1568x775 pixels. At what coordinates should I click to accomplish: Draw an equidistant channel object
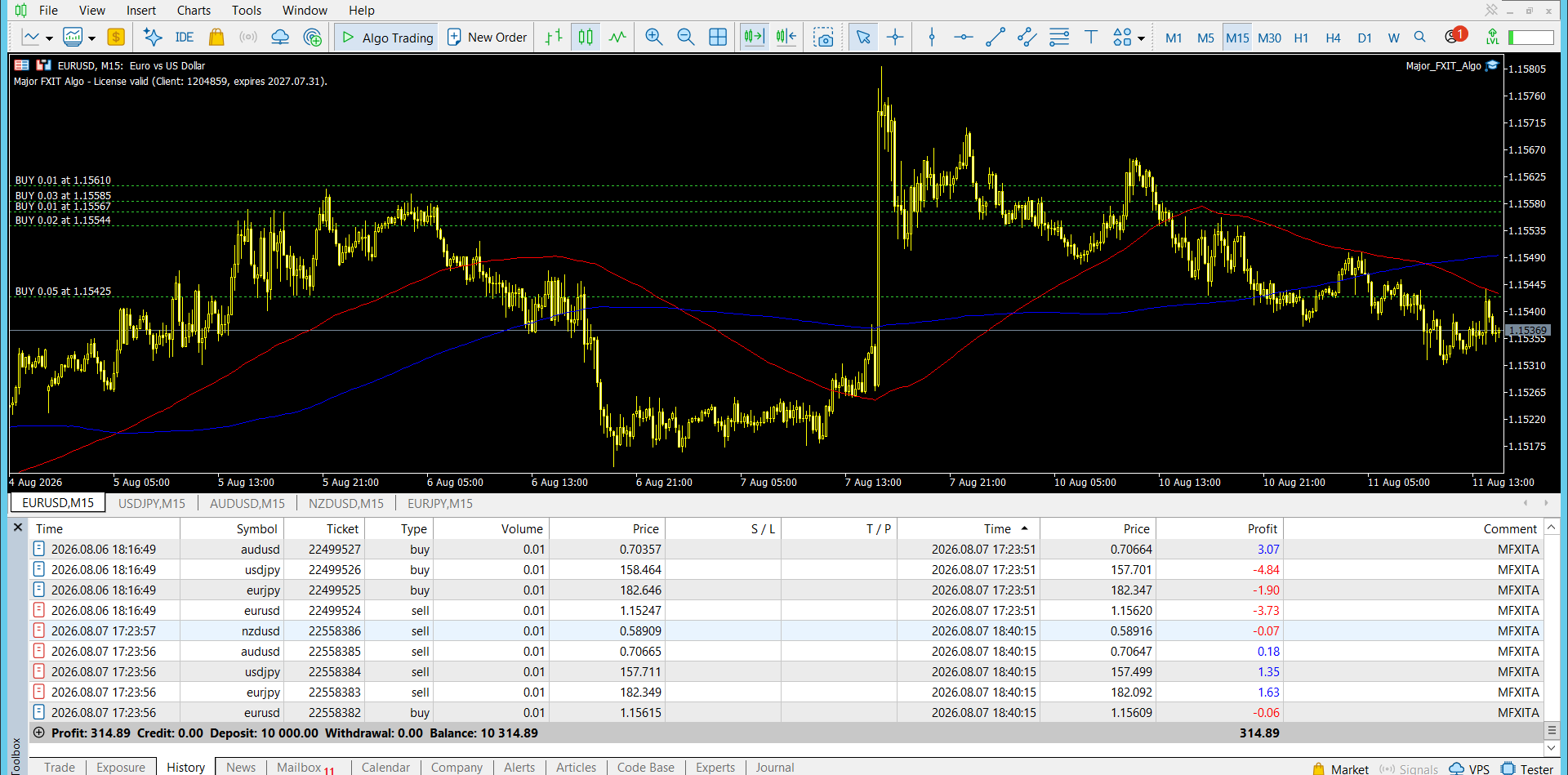pyautogui.click(x=1027, y=37)
